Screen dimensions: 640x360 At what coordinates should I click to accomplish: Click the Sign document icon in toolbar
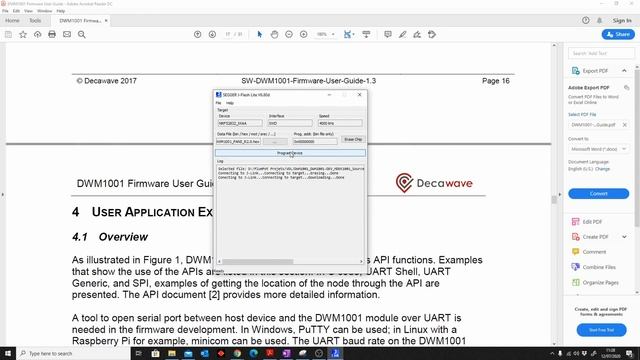[x=417, y=35]
